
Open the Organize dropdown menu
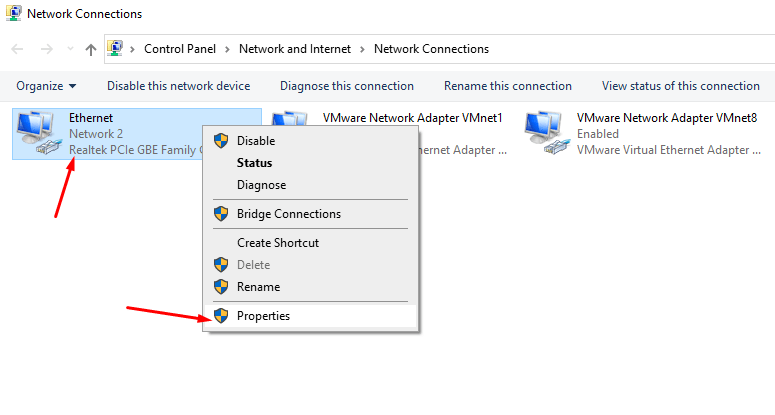(x=46, y=86)
